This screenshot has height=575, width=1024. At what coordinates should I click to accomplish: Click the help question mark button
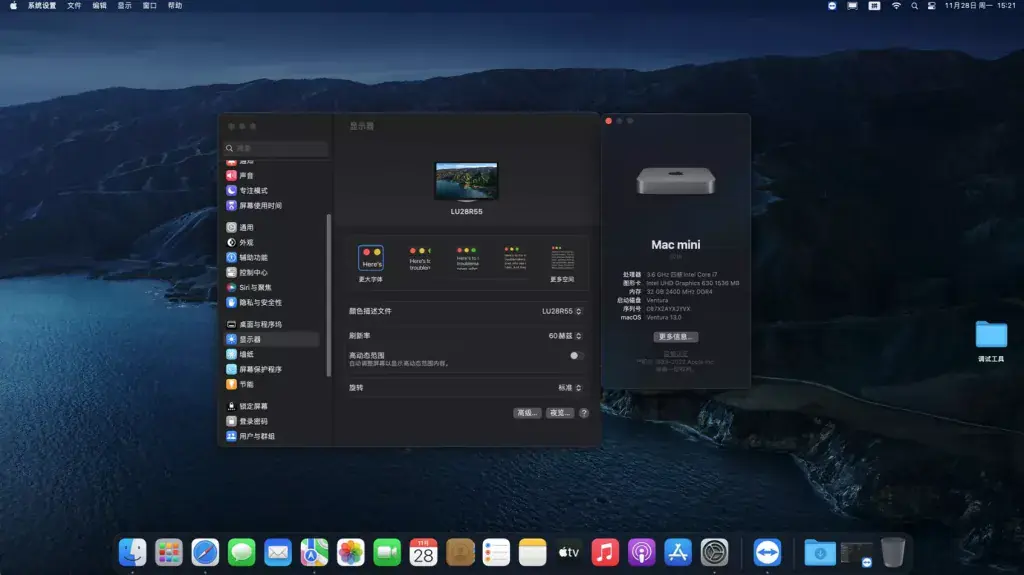584,413
